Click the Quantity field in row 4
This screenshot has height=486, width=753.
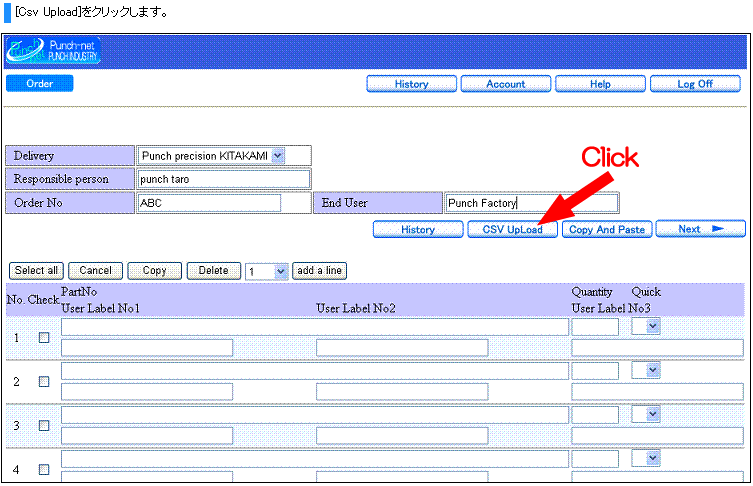tap(595, 458)
